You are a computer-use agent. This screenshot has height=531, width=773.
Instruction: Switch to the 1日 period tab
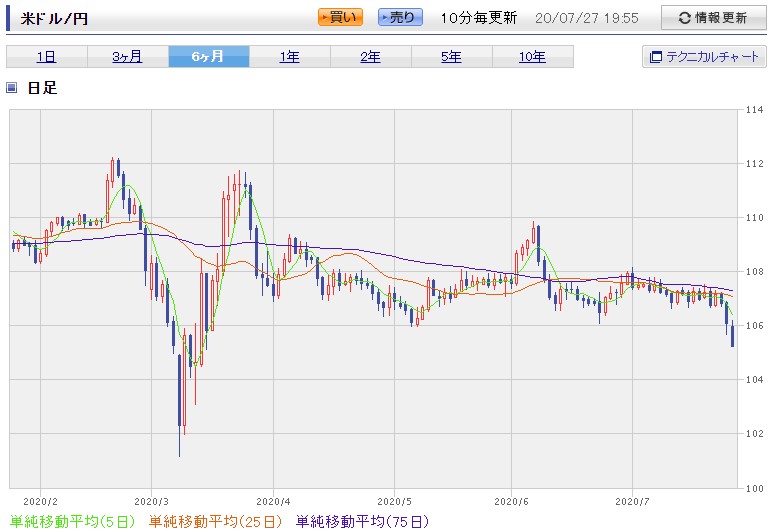pyautogui.click(x=47, y=57)
